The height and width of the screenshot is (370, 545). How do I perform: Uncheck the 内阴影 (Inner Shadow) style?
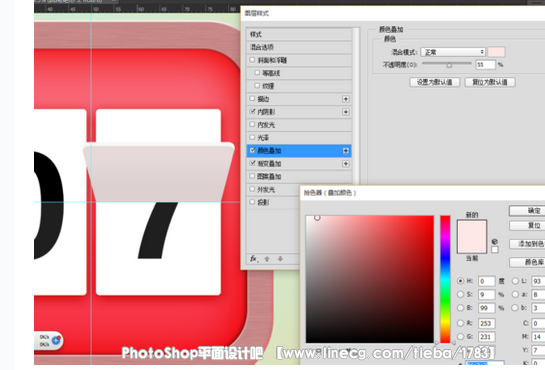[252, 112]
